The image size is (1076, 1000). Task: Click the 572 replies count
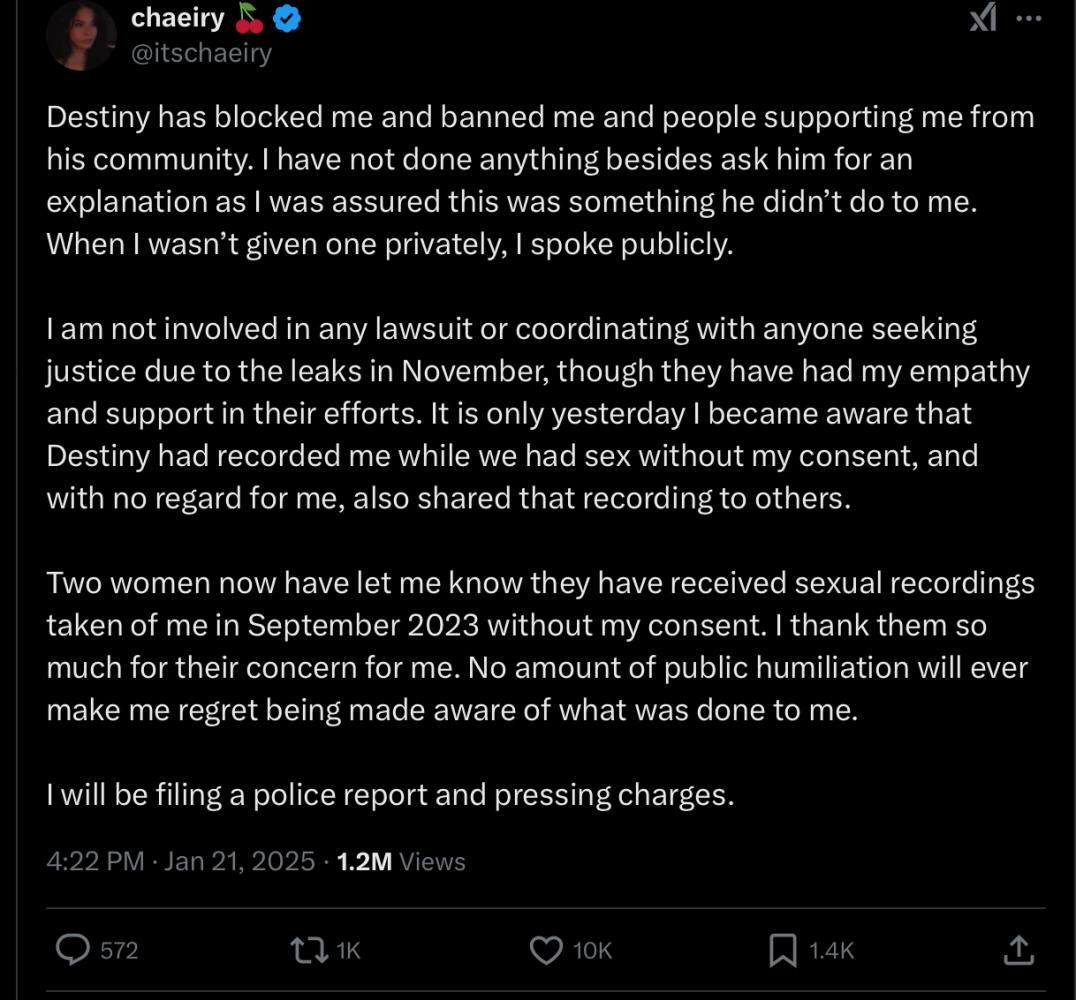point(119,950)
